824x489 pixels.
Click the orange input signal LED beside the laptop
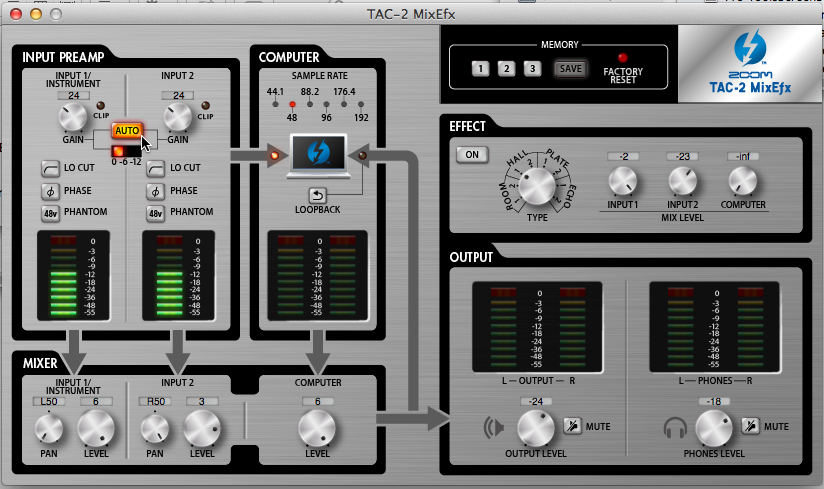[x=274, y=155]
